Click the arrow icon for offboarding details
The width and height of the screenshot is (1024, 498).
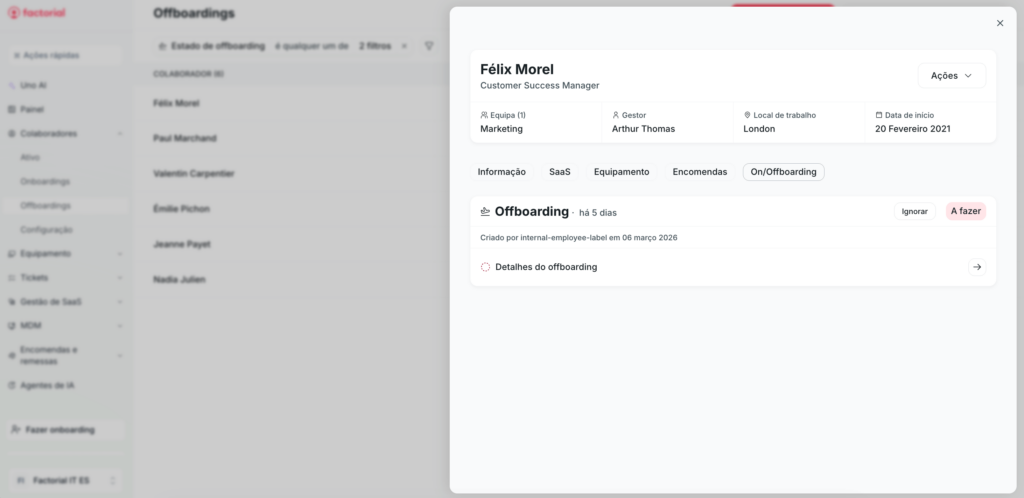(977, 267)
